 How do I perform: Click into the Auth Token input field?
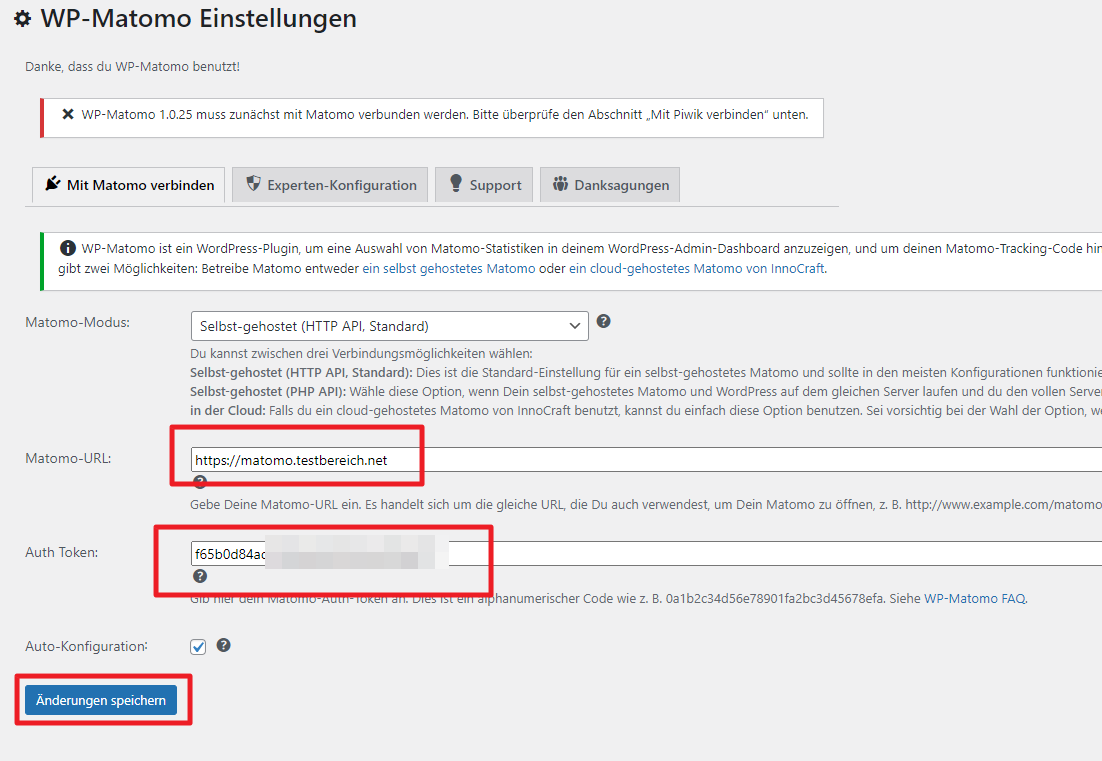[x=646, y=554]
